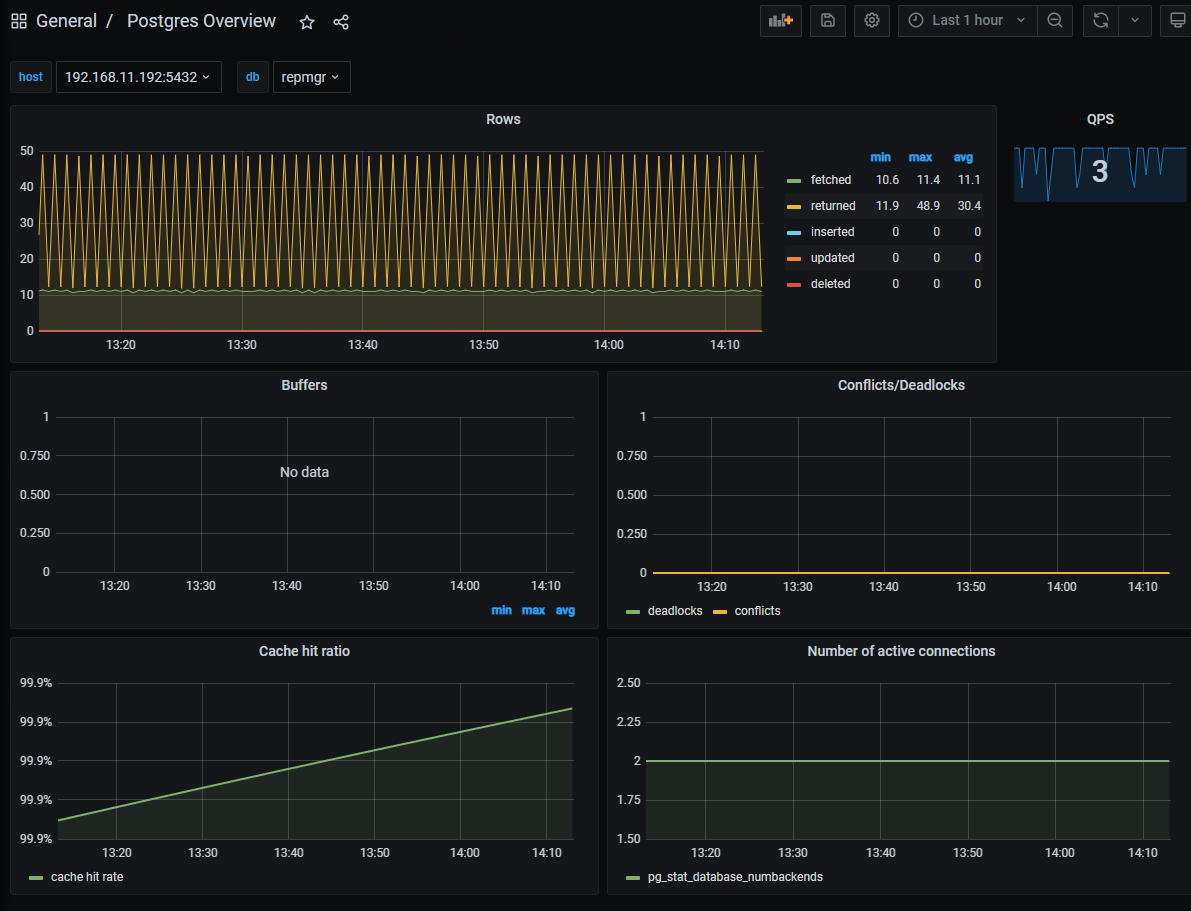Zoom out the time range with magnifier icon
Screen dimensions: 1191x911
tap(1055, 20)
